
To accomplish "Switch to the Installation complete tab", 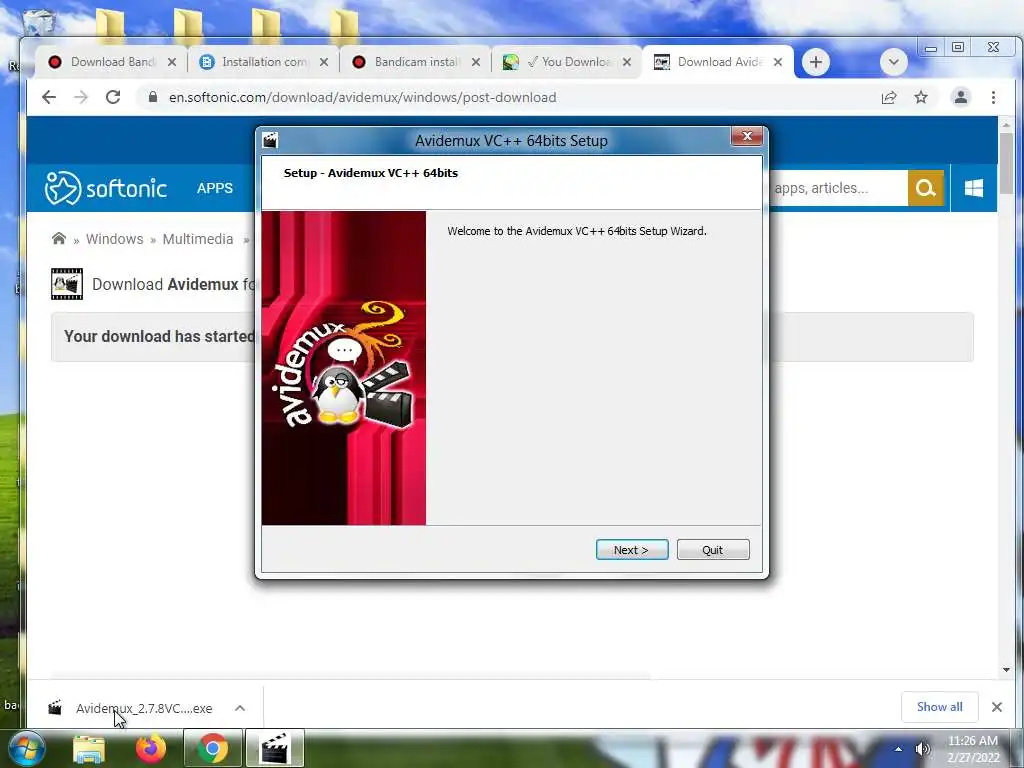I will click(264, 62).
